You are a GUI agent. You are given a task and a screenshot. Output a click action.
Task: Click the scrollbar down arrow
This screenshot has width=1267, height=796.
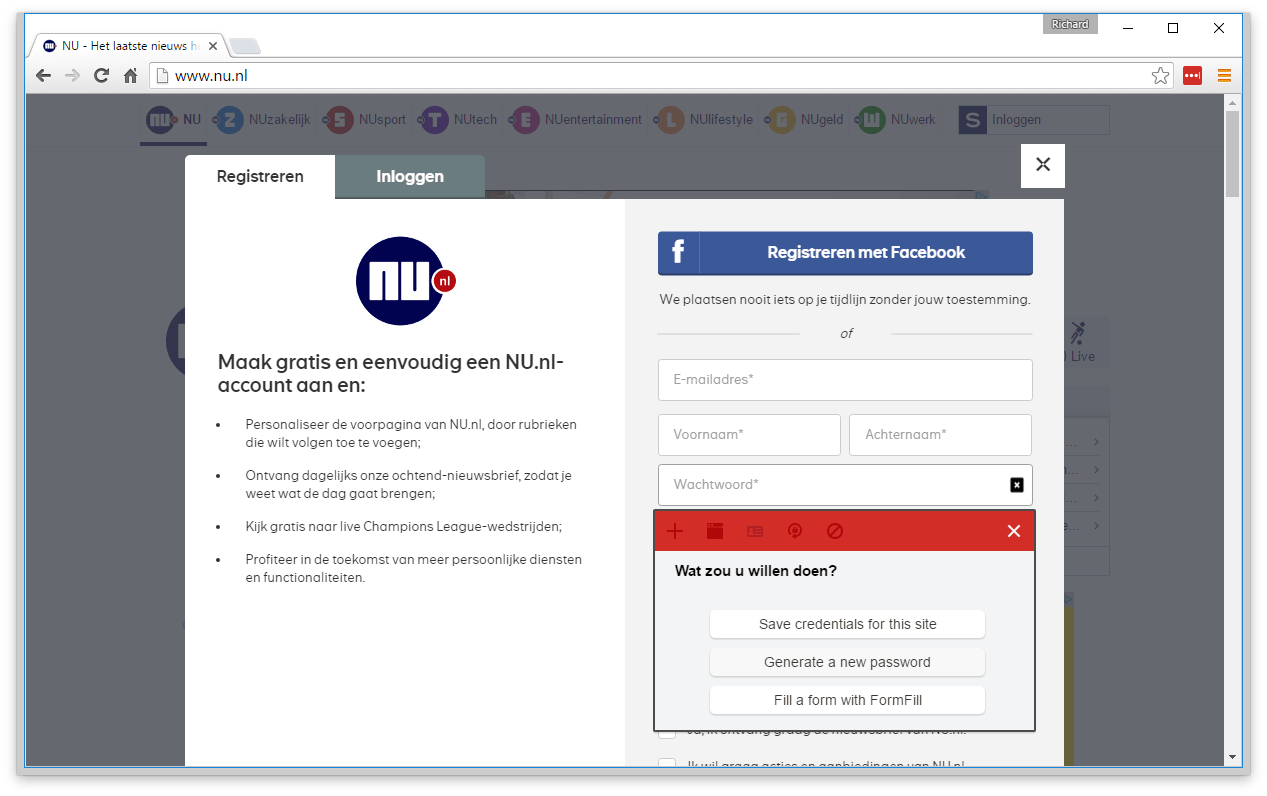pos(1232,757)
